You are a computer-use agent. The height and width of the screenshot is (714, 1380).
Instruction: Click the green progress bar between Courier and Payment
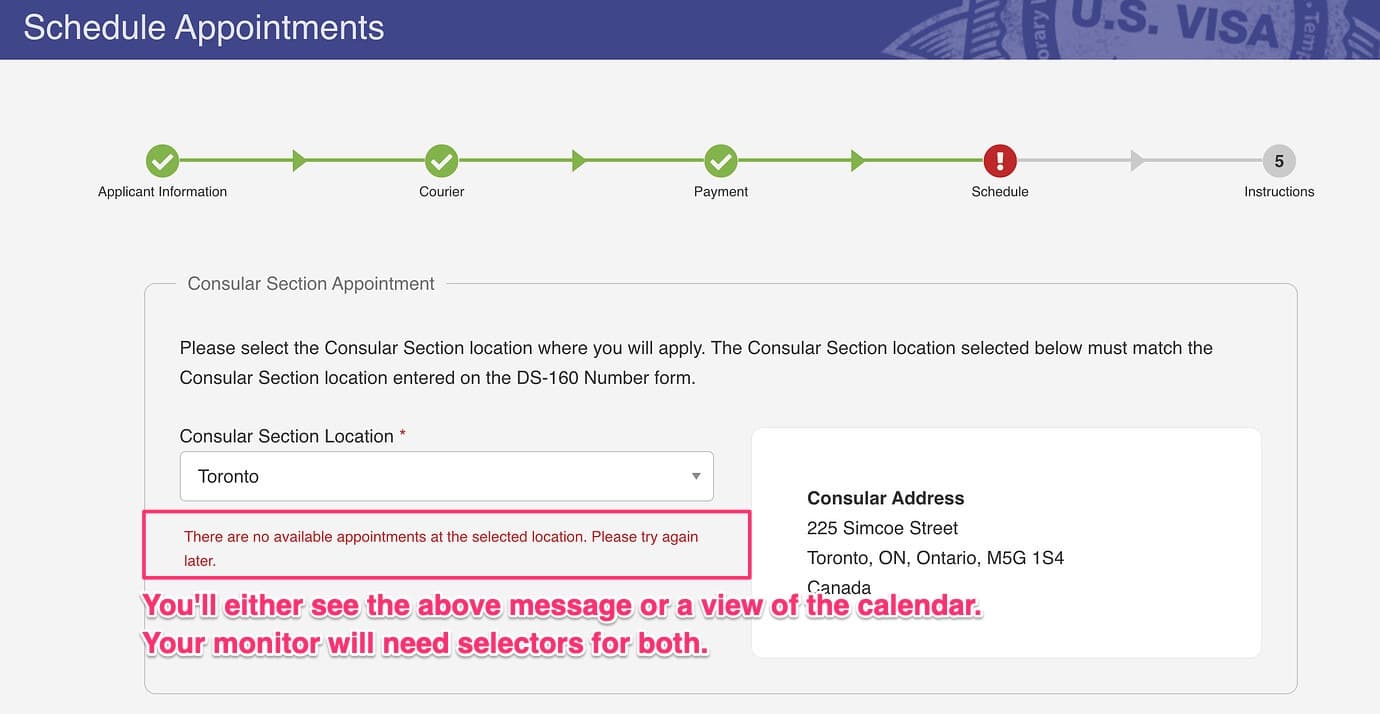(580, 160)
